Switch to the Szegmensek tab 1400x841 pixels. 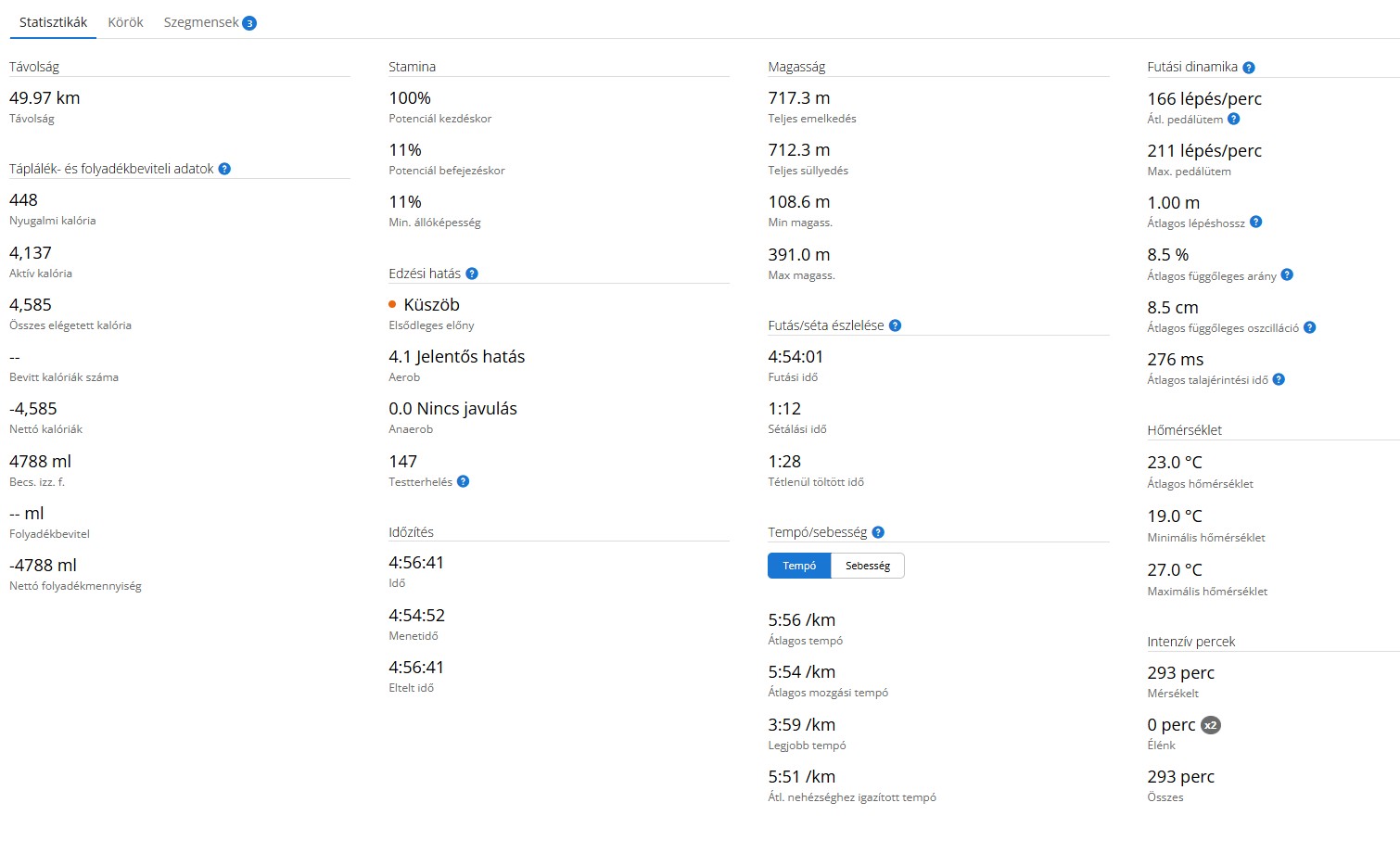201,22
